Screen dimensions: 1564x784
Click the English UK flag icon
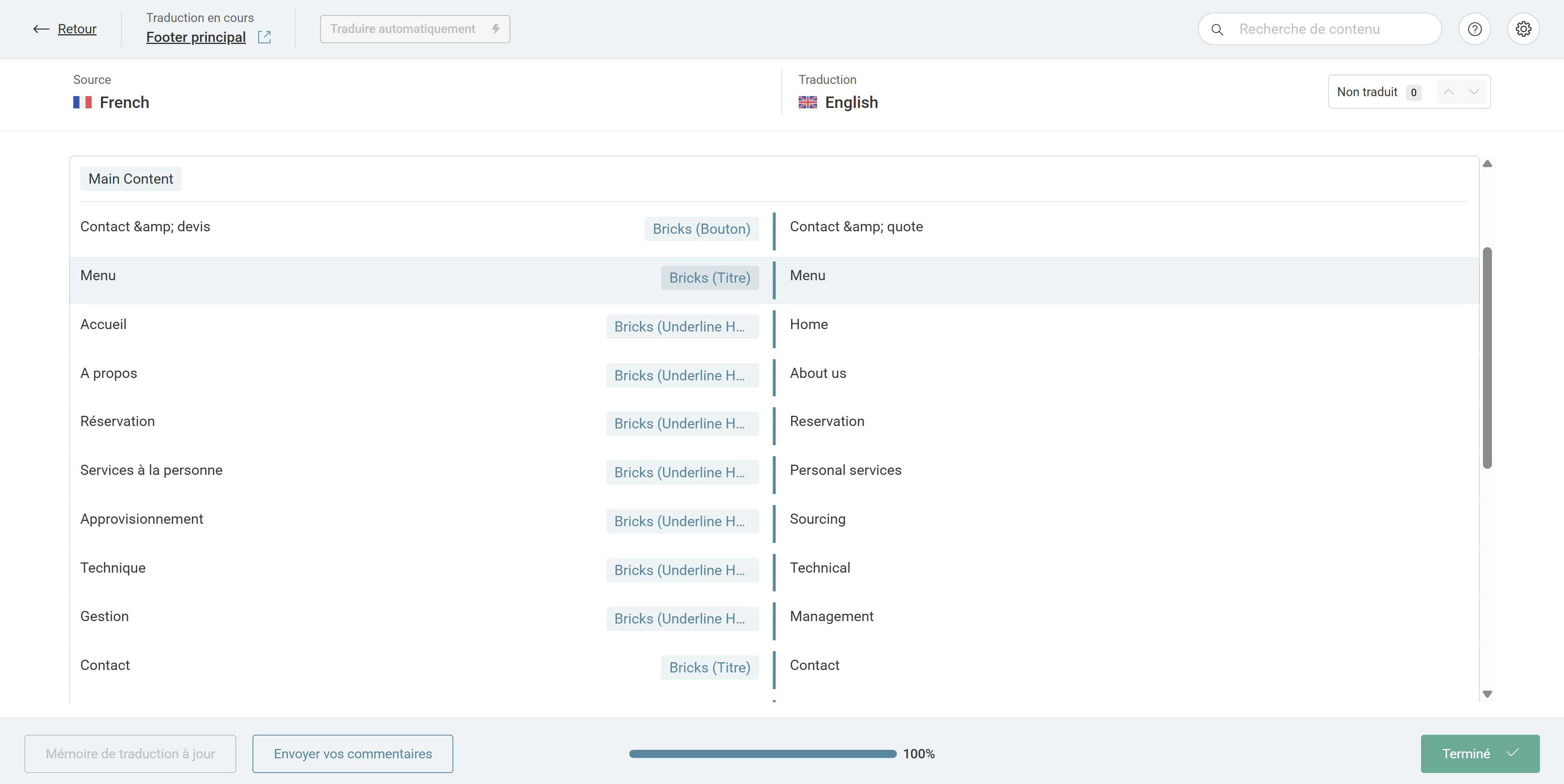(x=808, y=102)
